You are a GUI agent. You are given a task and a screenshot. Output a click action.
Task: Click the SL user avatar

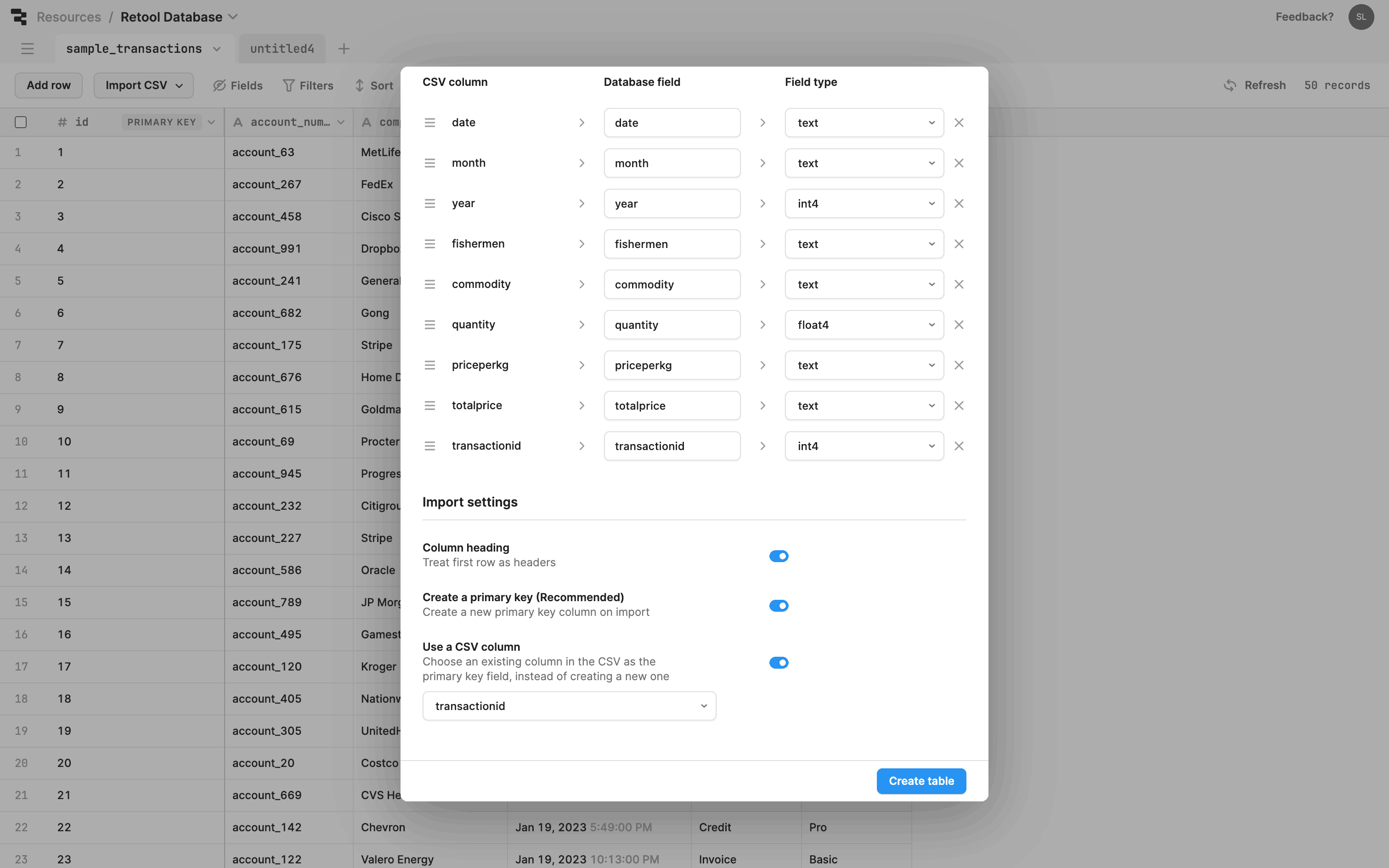[x=1361, y=17]
